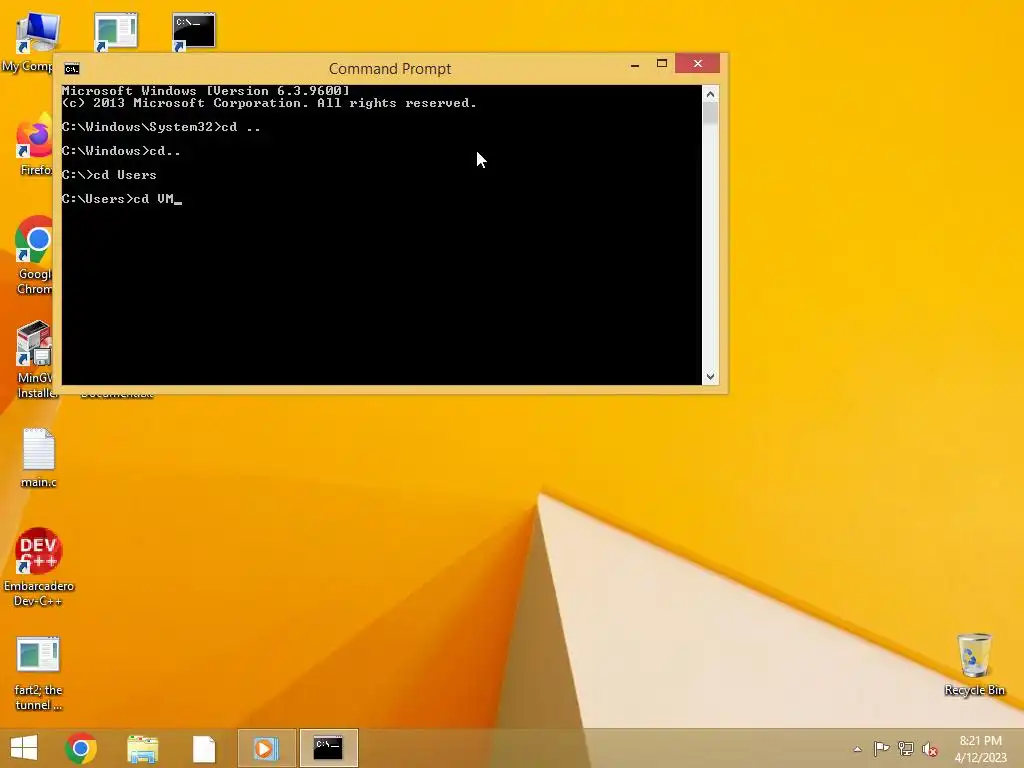Viewport: 1024px width, 768px height.
Task: Launch Google Chrome from the desktop icon
Action: (34, 240)
